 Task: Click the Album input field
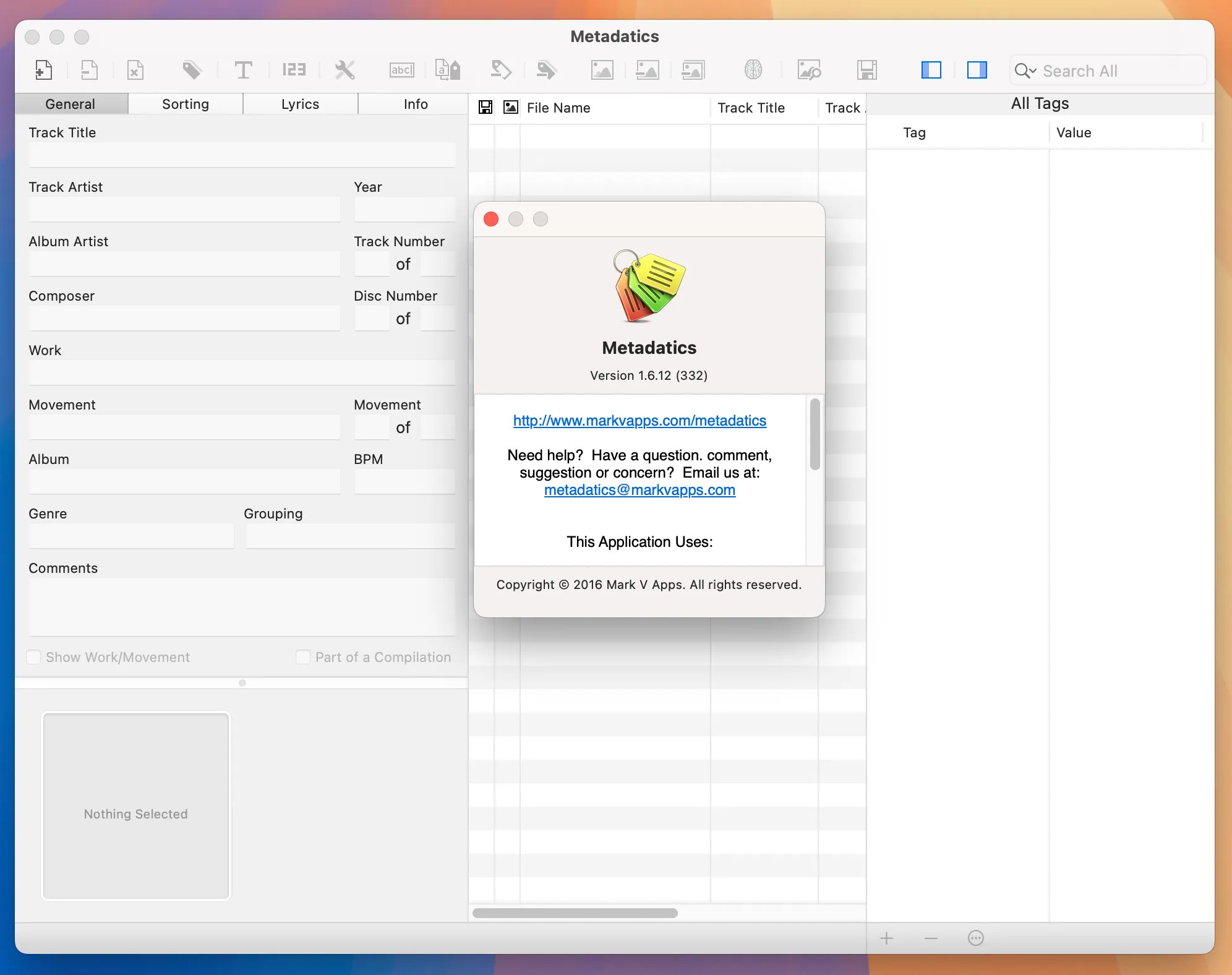tap(184, 481)
